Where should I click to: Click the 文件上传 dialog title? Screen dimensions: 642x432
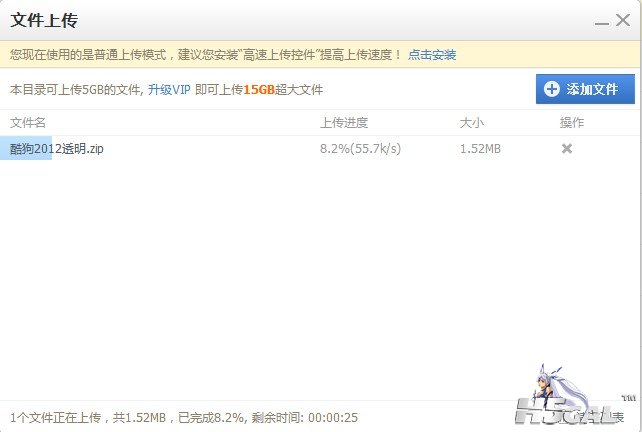pos(44,20)
